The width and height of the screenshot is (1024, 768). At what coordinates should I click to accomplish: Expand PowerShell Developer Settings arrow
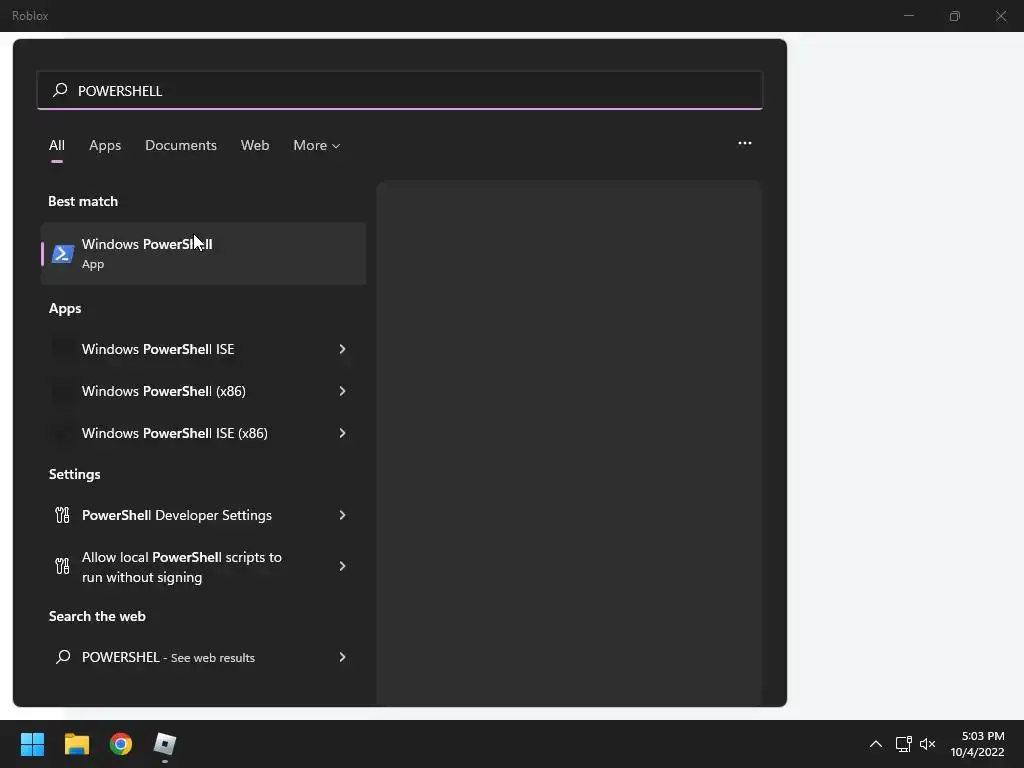point(342,515)
